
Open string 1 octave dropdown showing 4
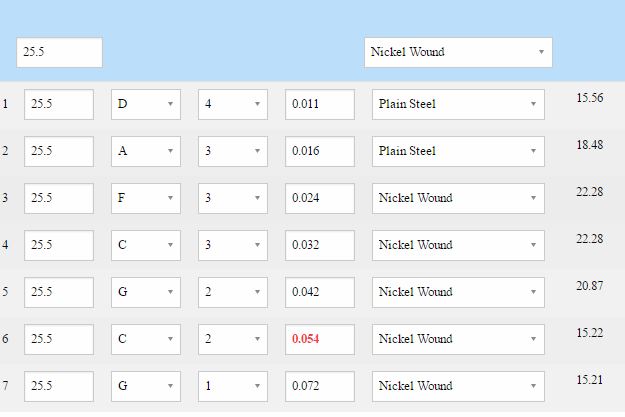tap(233, 104)
